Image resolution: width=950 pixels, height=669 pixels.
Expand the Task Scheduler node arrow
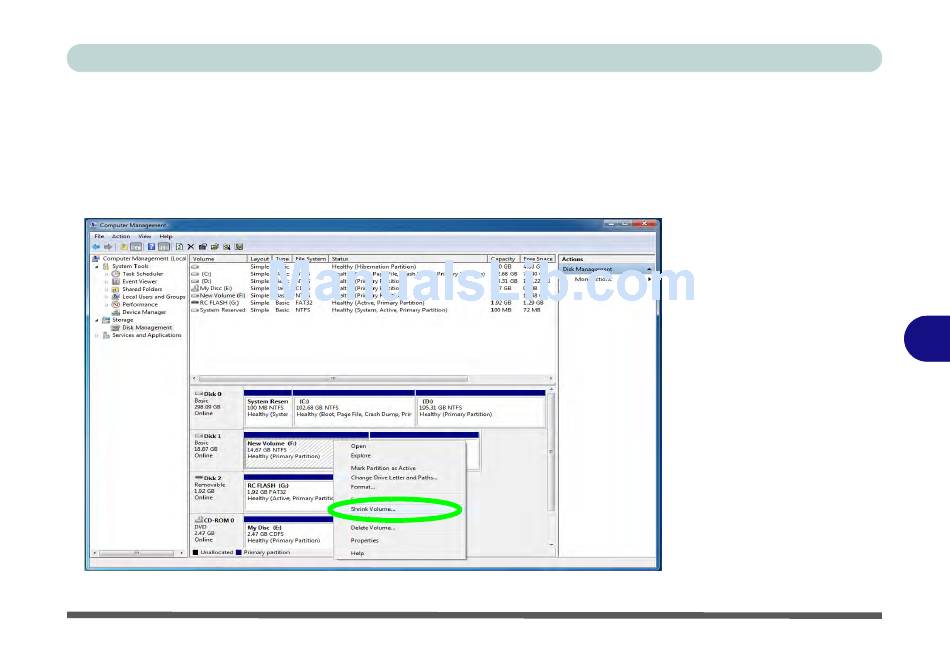coord(107,274)
